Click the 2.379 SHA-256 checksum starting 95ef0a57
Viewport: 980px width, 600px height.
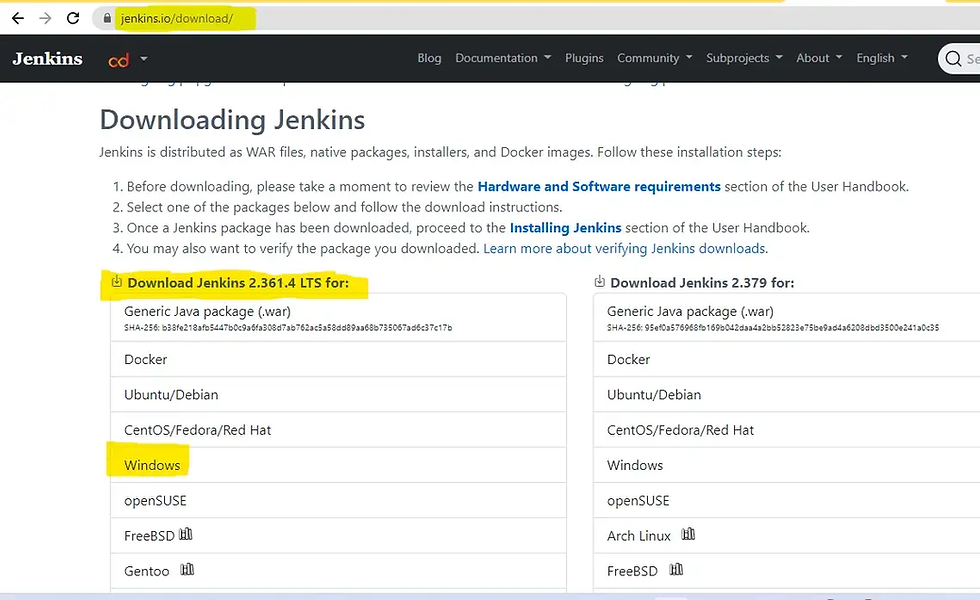coord(773,328)
